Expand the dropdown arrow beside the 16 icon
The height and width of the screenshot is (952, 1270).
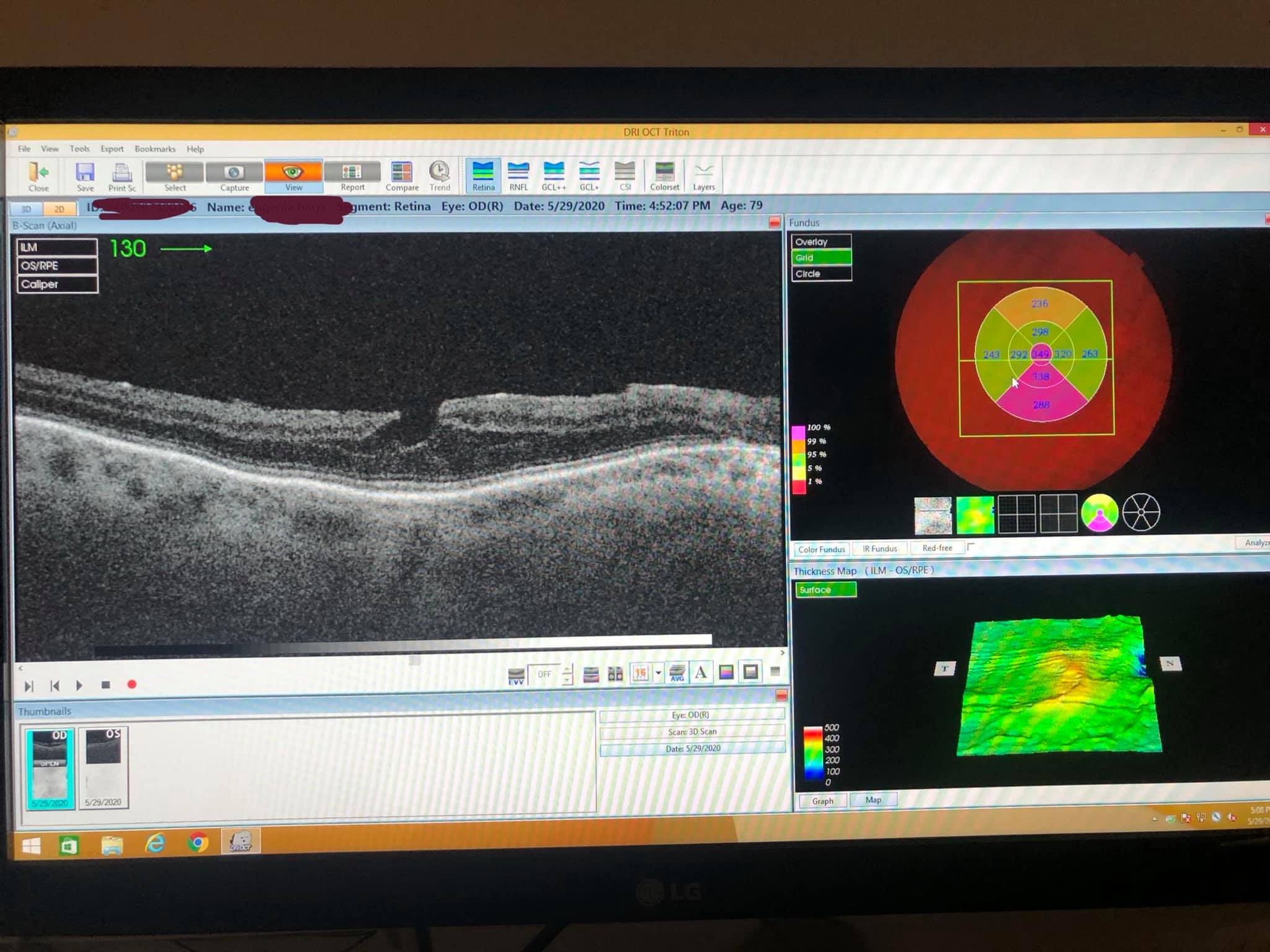658,673
